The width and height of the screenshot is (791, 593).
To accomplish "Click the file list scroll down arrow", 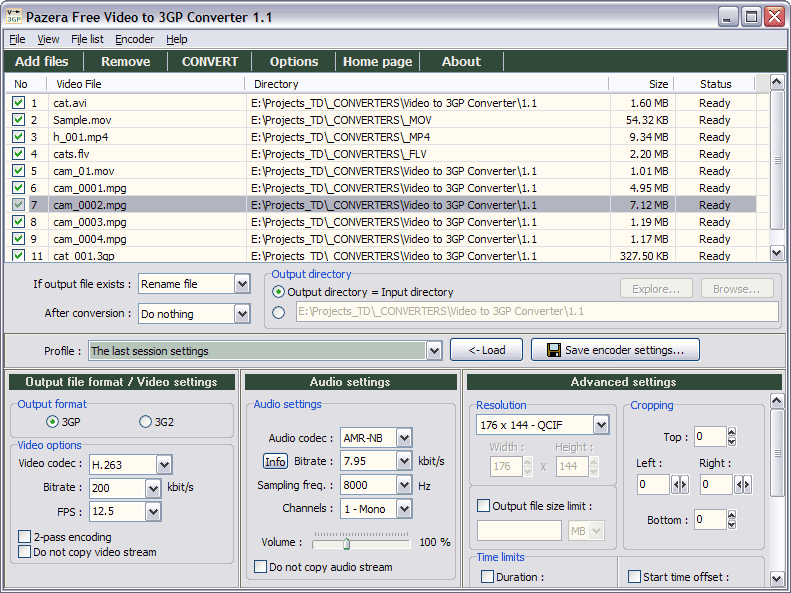I will click(x=777, y=253).
